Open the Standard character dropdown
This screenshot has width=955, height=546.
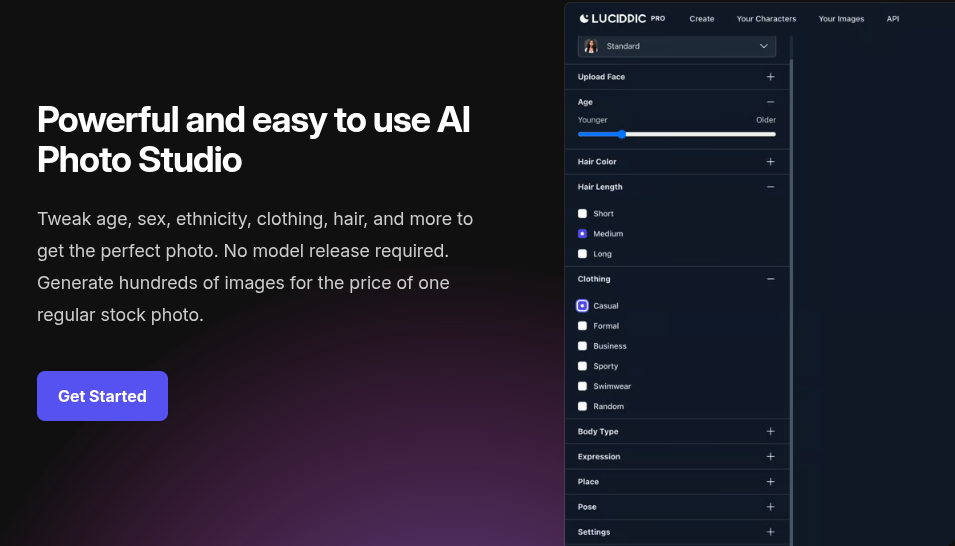point(677,46)
